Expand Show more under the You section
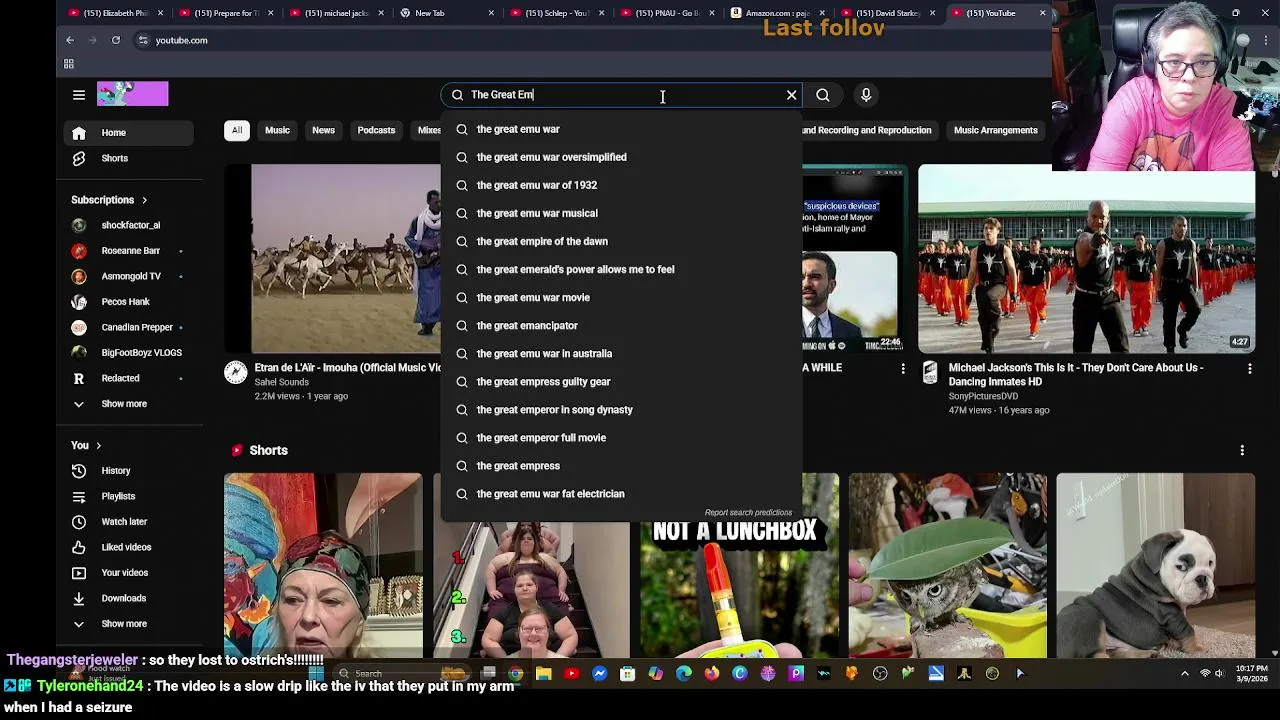 [130, 624]
